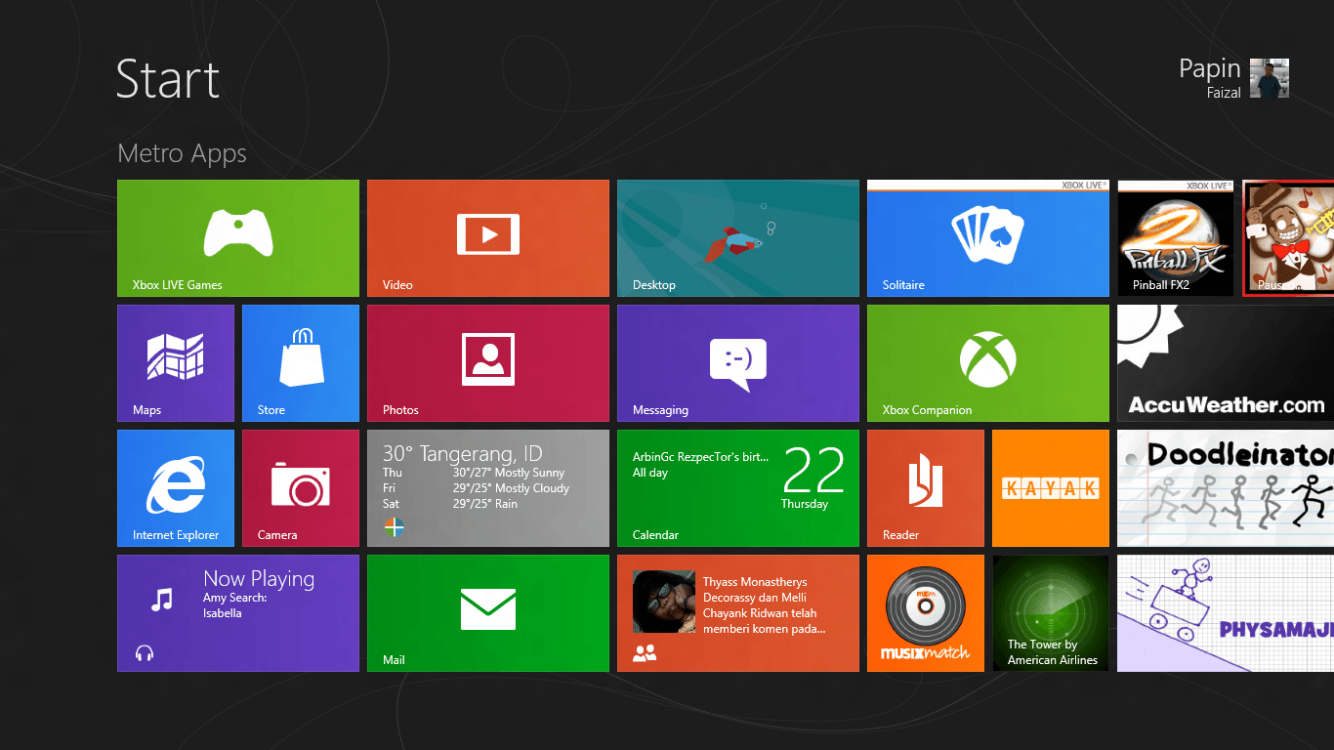
Task: Start the Solitaire card game
Action: point(988,238)
